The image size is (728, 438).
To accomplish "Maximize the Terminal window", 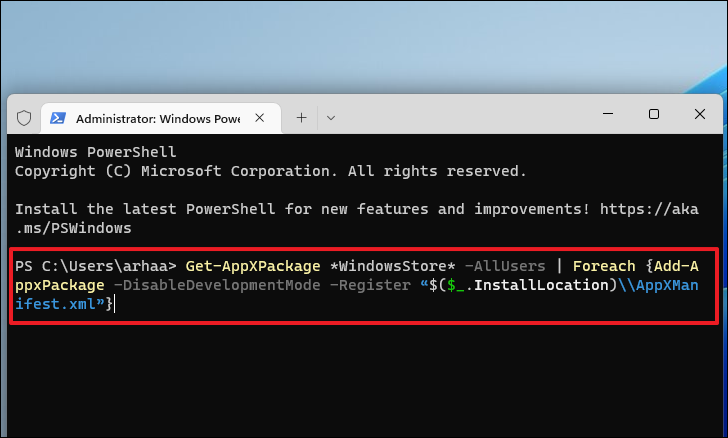I will pos(654,114).
